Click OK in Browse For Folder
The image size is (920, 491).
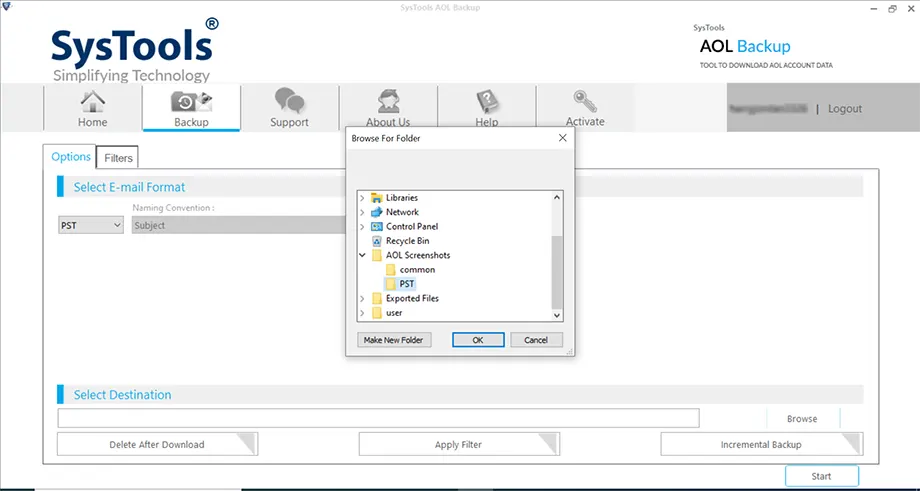click(x=478, y=340)
